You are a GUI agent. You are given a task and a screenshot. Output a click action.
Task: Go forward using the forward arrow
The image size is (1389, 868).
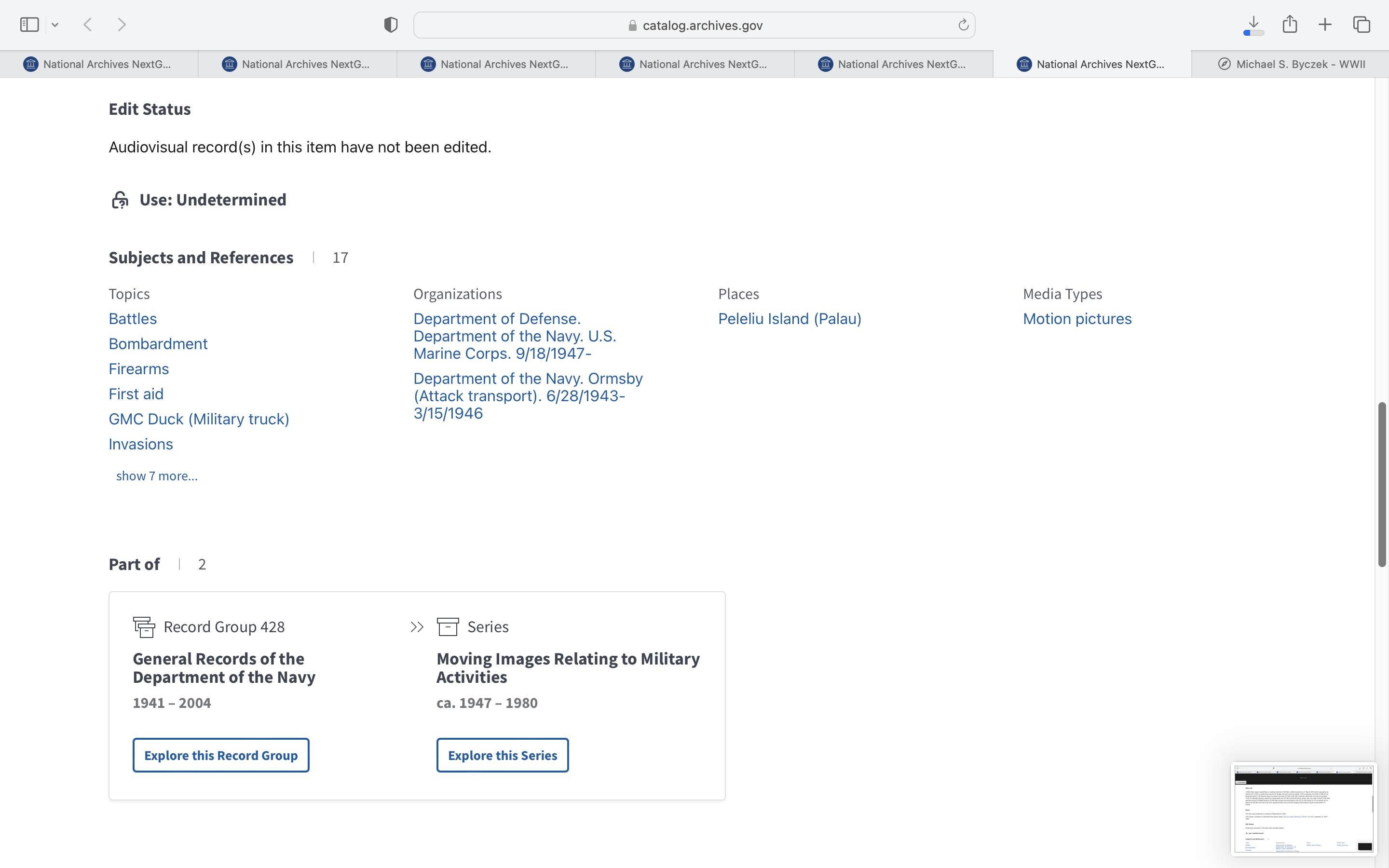[x=122, y=25]
